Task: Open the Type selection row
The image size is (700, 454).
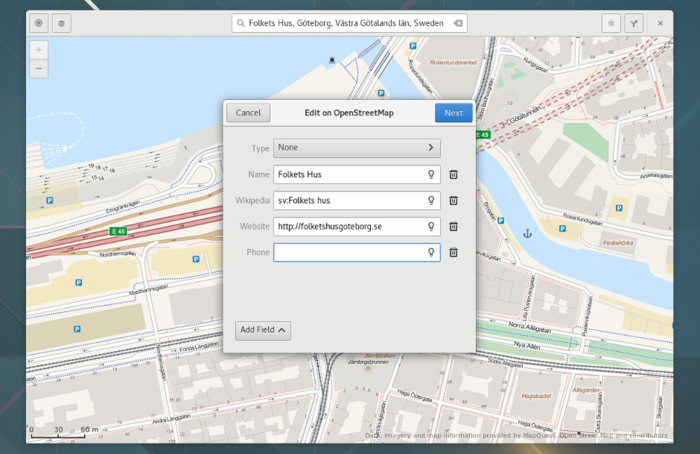Action: (357, 148)
